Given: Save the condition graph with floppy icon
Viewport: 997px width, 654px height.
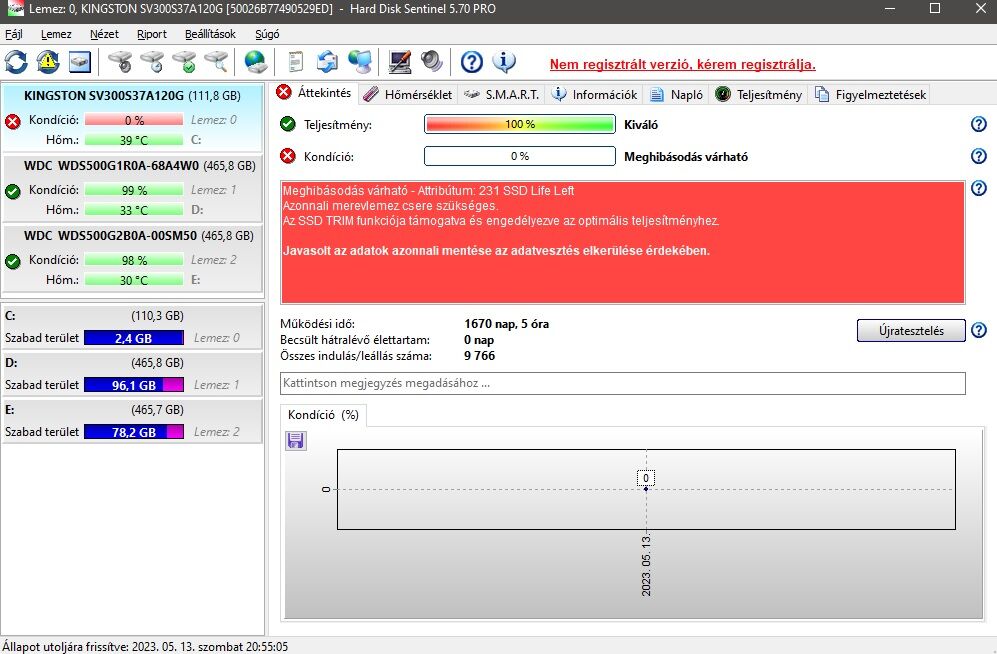Looking at the screenshot, I should pyautogui.click(x=296, y=440).
